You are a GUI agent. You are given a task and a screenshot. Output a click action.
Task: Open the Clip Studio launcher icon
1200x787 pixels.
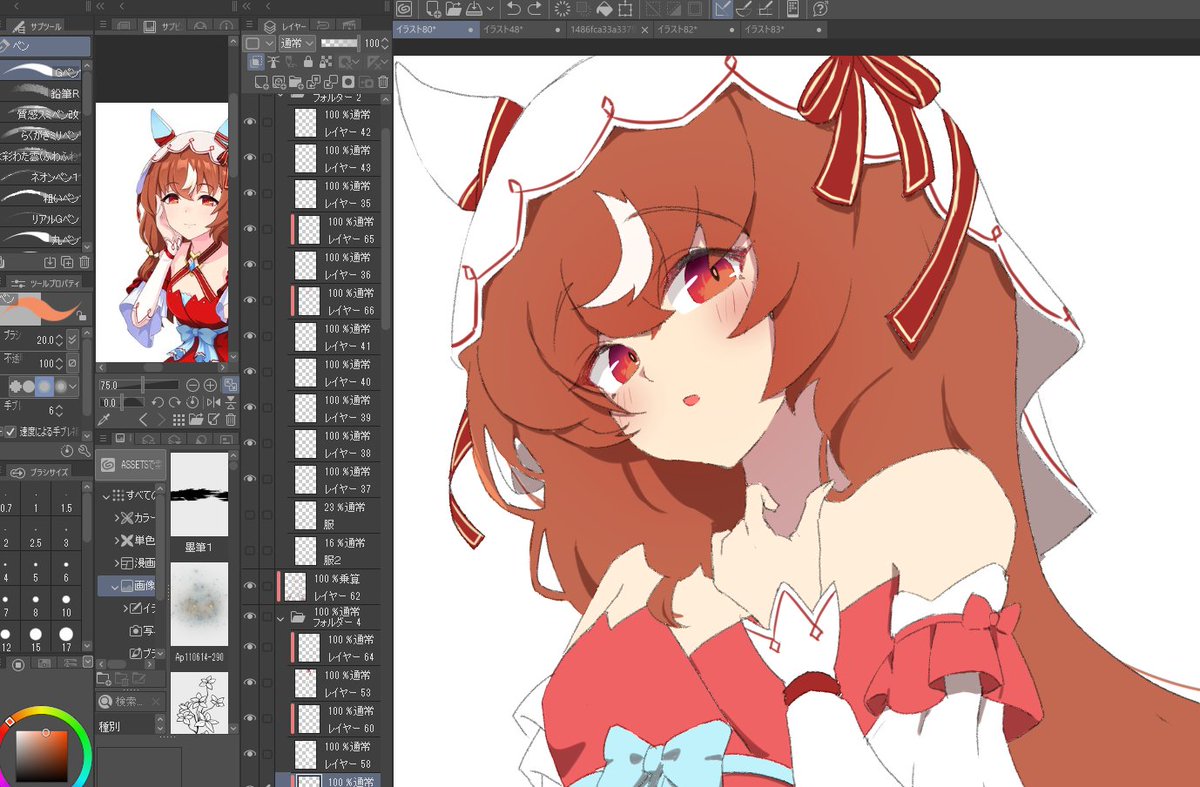404,9
